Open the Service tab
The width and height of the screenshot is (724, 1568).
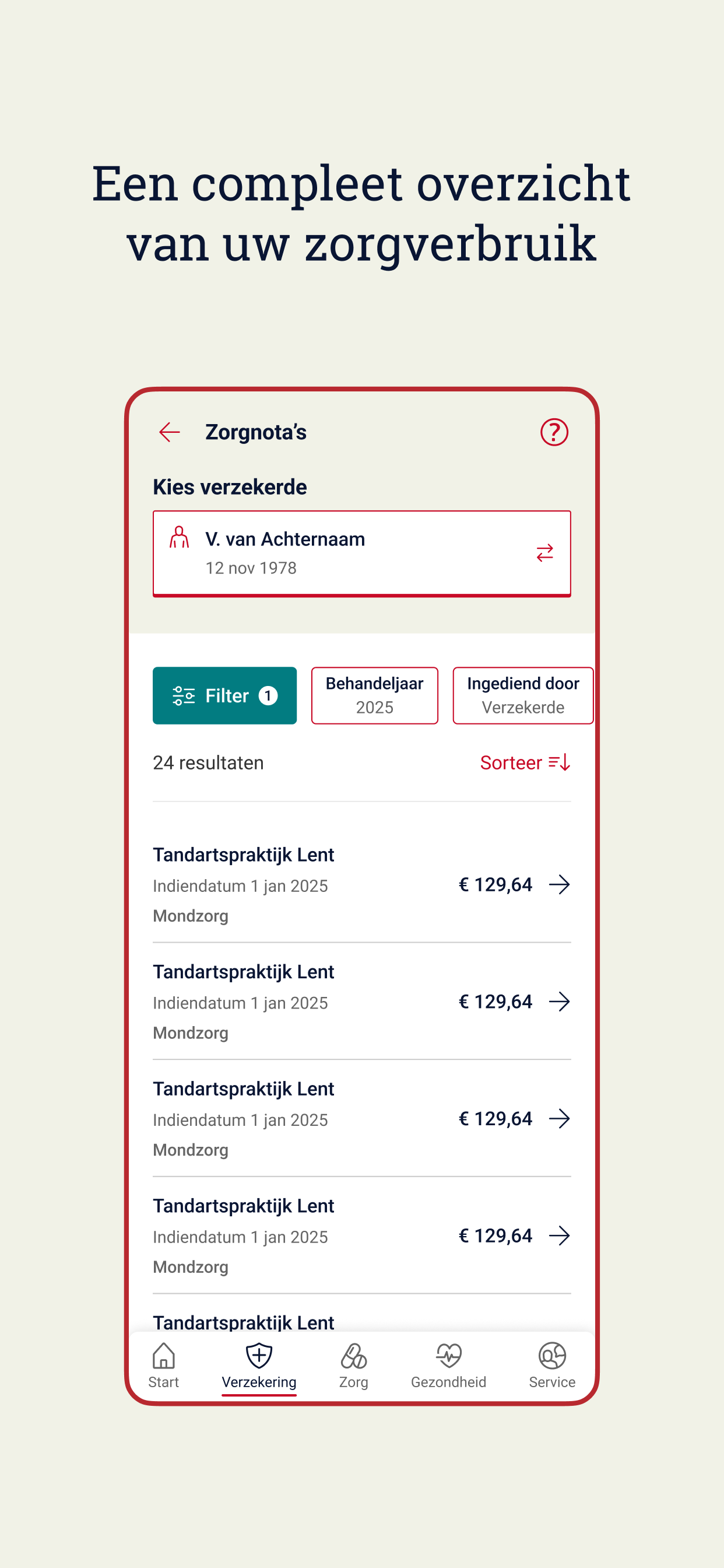tap(552, 1366)
